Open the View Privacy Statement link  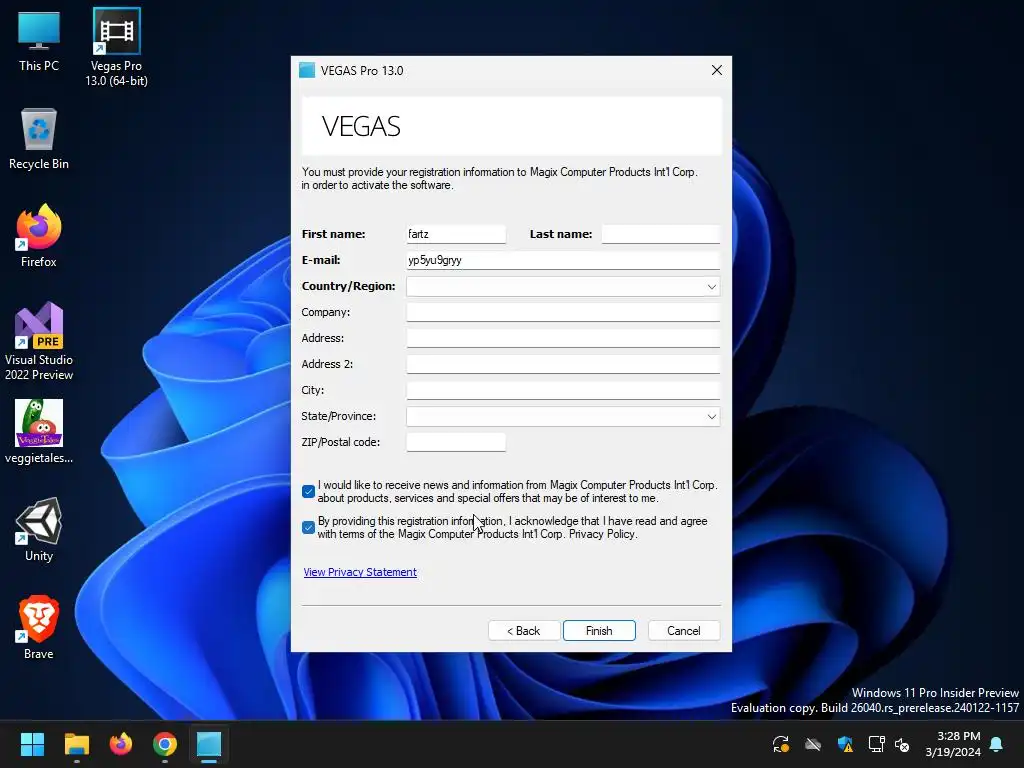click(x=360, y=572)
